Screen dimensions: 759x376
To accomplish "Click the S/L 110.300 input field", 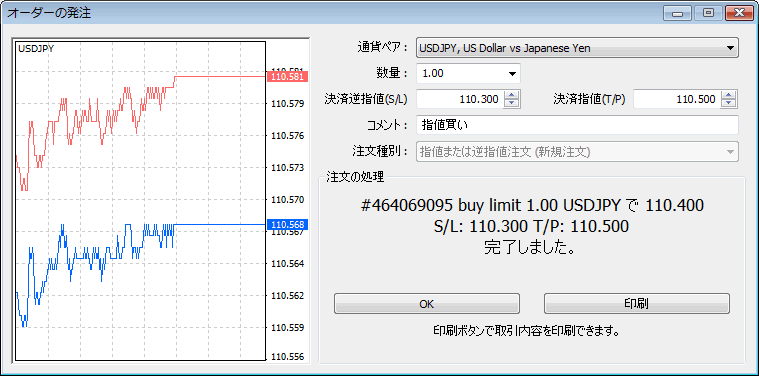I will tap(460, 99).
